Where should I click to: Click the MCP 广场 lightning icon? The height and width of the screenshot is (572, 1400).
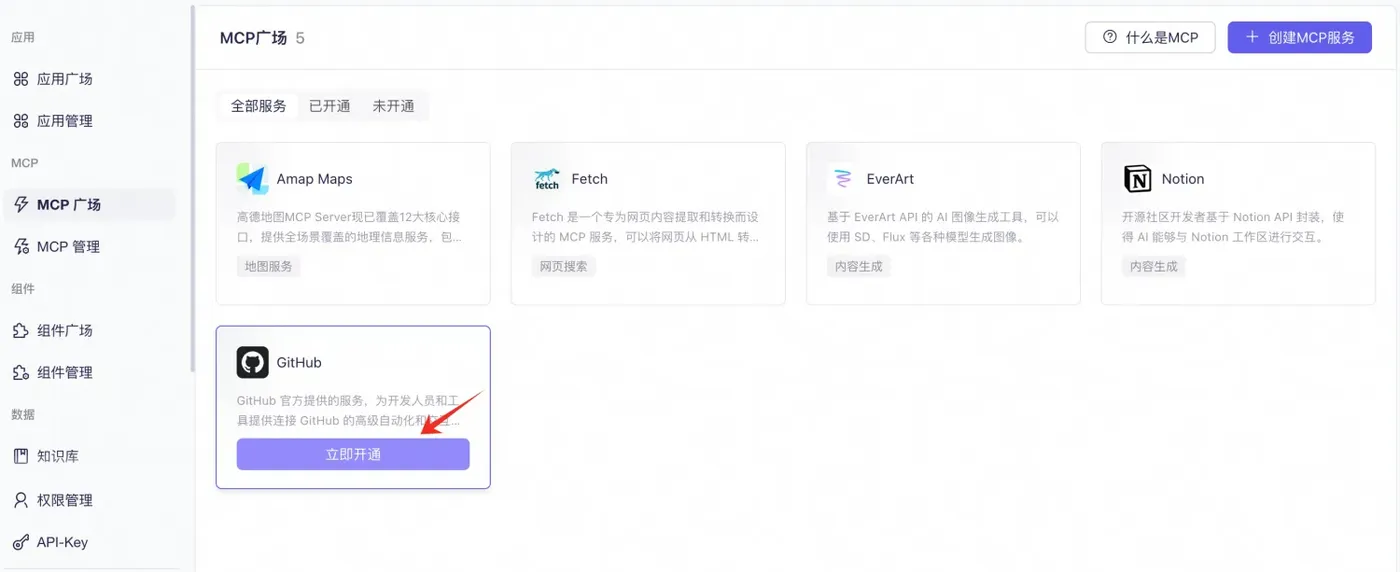(20, 205)
